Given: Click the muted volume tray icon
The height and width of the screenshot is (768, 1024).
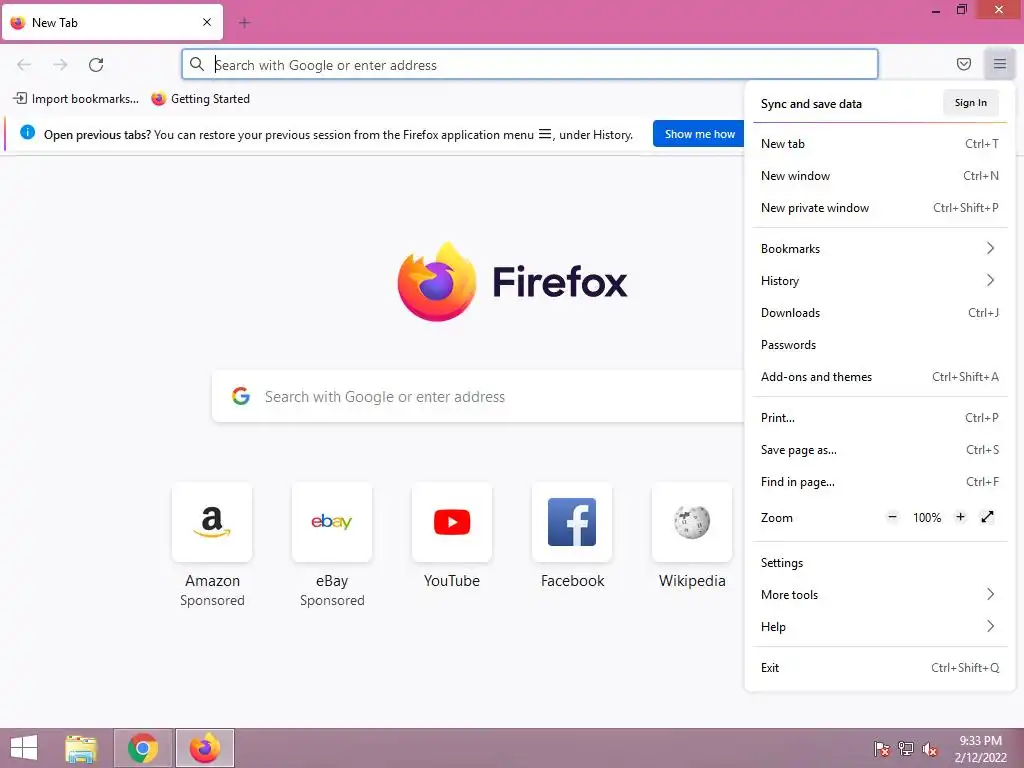Looking at the screenshot, I should (930, 749).
